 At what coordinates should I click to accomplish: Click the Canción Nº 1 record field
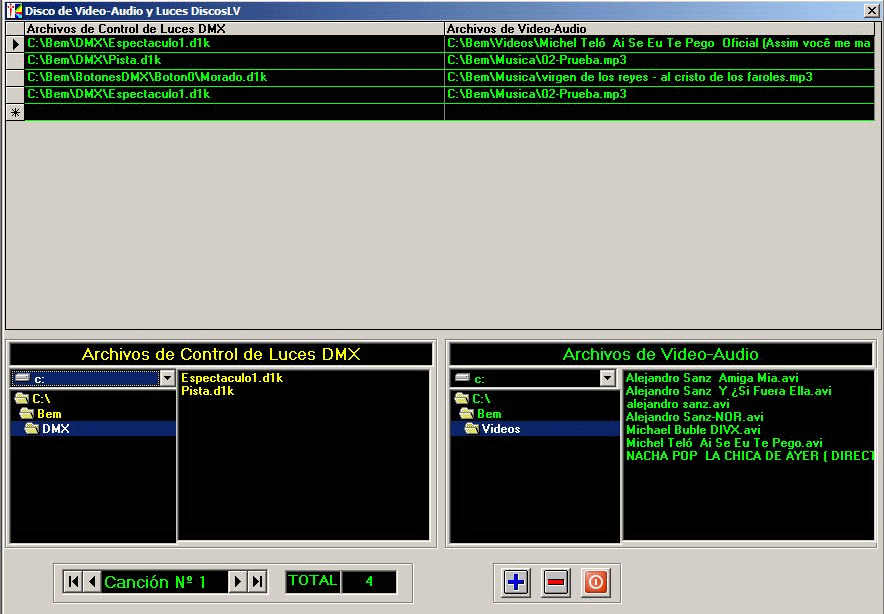[x=165, y=581]
